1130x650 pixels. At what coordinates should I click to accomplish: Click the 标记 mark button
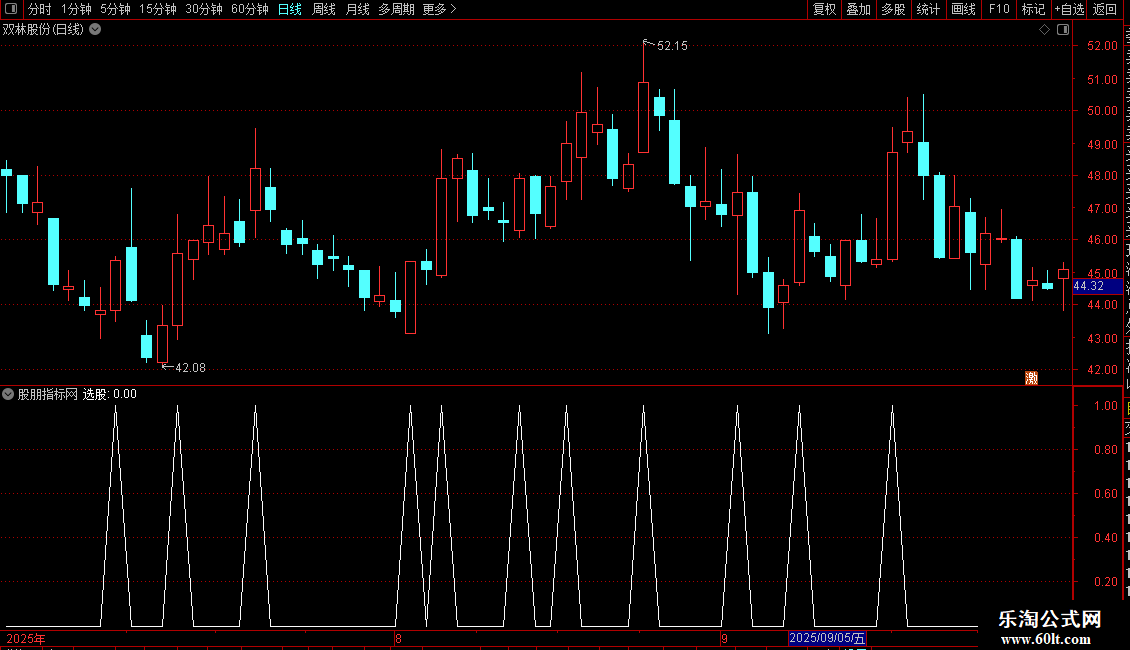pos(1033,9)
